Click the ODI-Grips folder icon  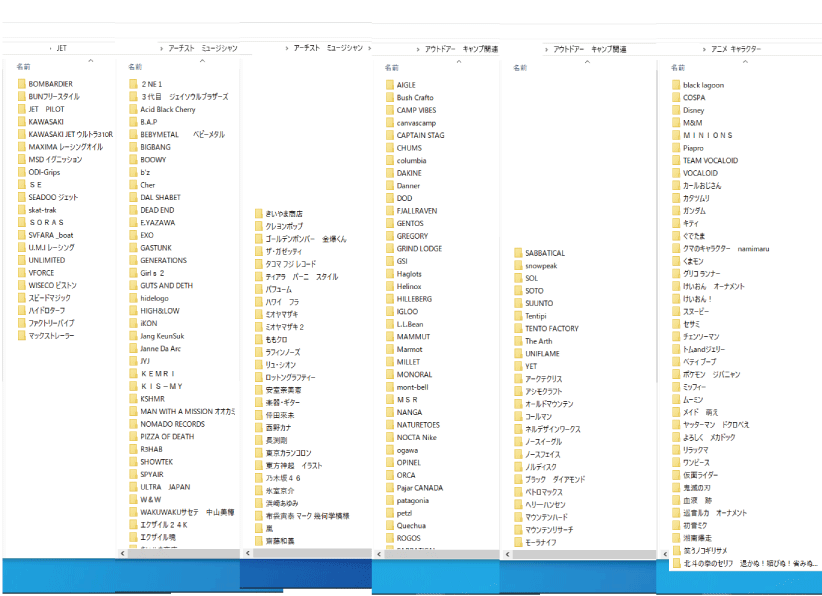pyautogui.click(x=21, y=172)
